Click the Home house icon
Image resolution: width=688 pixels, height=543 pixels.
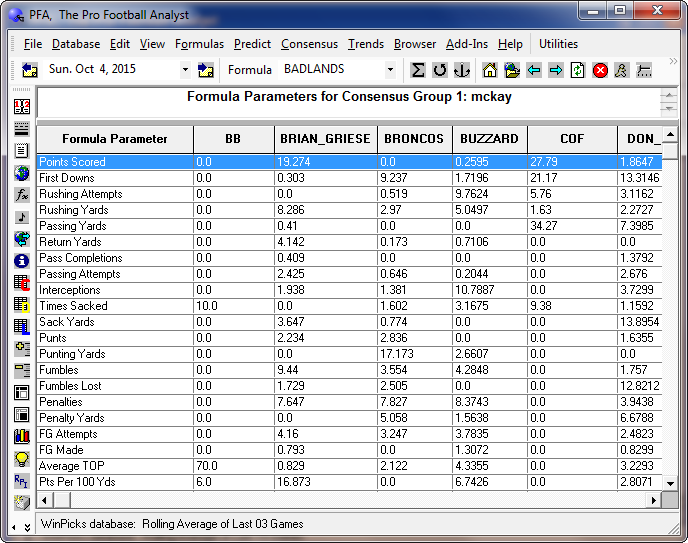click(x=490, y=70)
